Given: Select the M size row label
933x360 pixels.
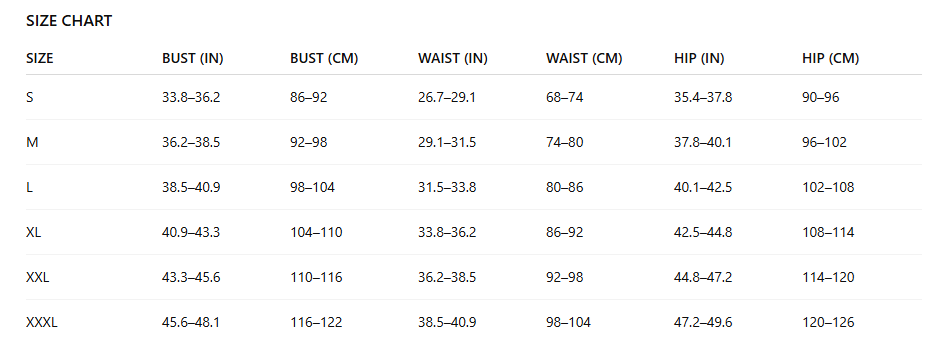Looking at the screenshot, I should point(32,142).
